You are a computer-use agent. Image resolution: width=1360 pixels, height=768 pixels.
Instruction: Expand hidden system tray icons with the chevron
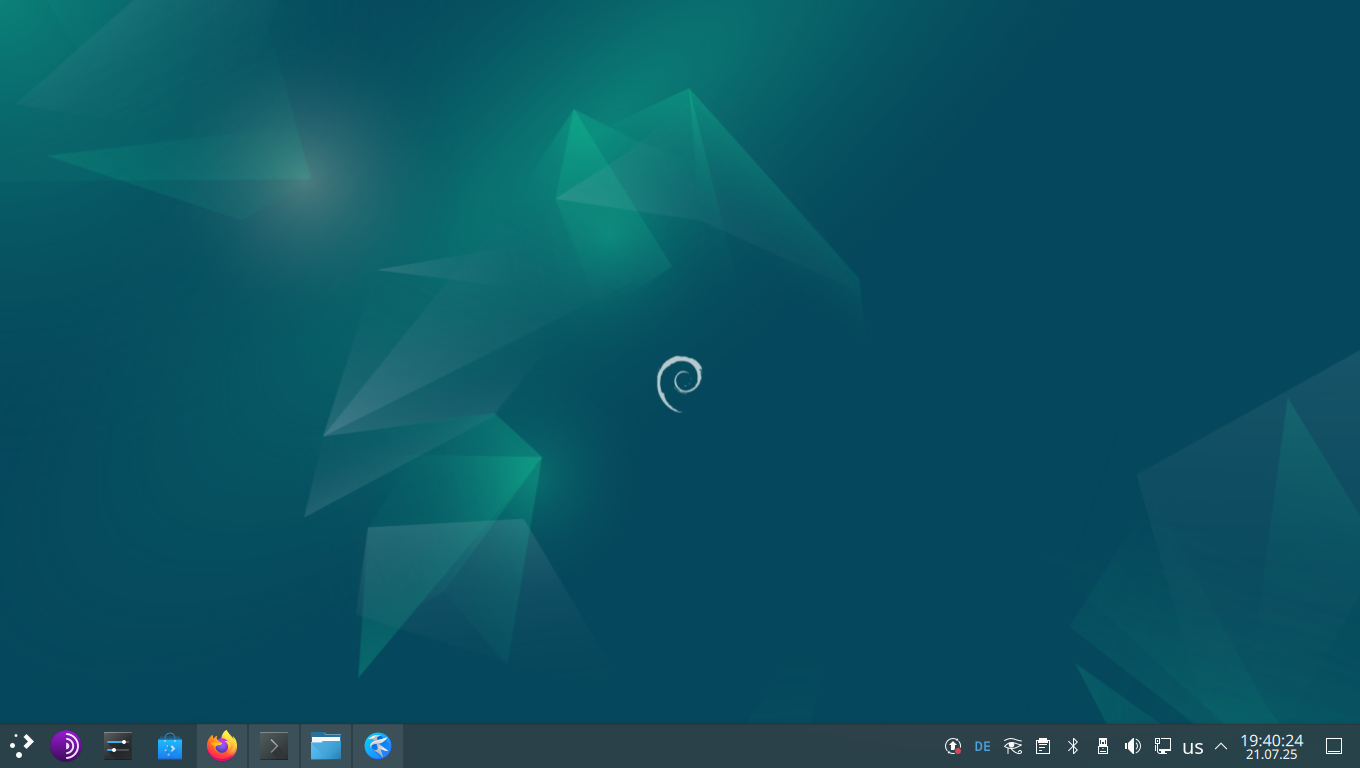tap(1221, 746)
